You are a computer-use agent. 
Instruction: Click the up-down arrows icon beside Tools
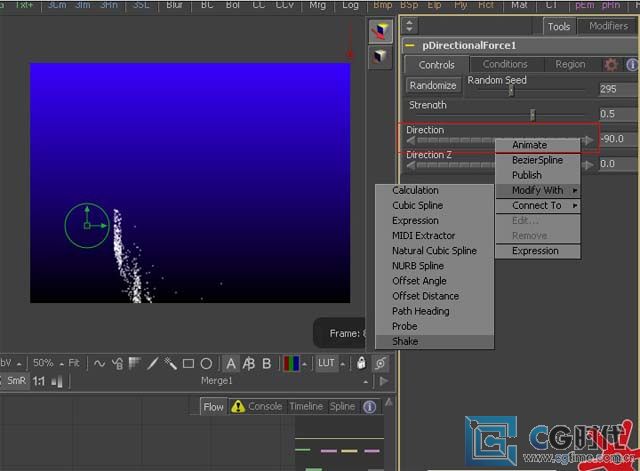tap(409, 26)
